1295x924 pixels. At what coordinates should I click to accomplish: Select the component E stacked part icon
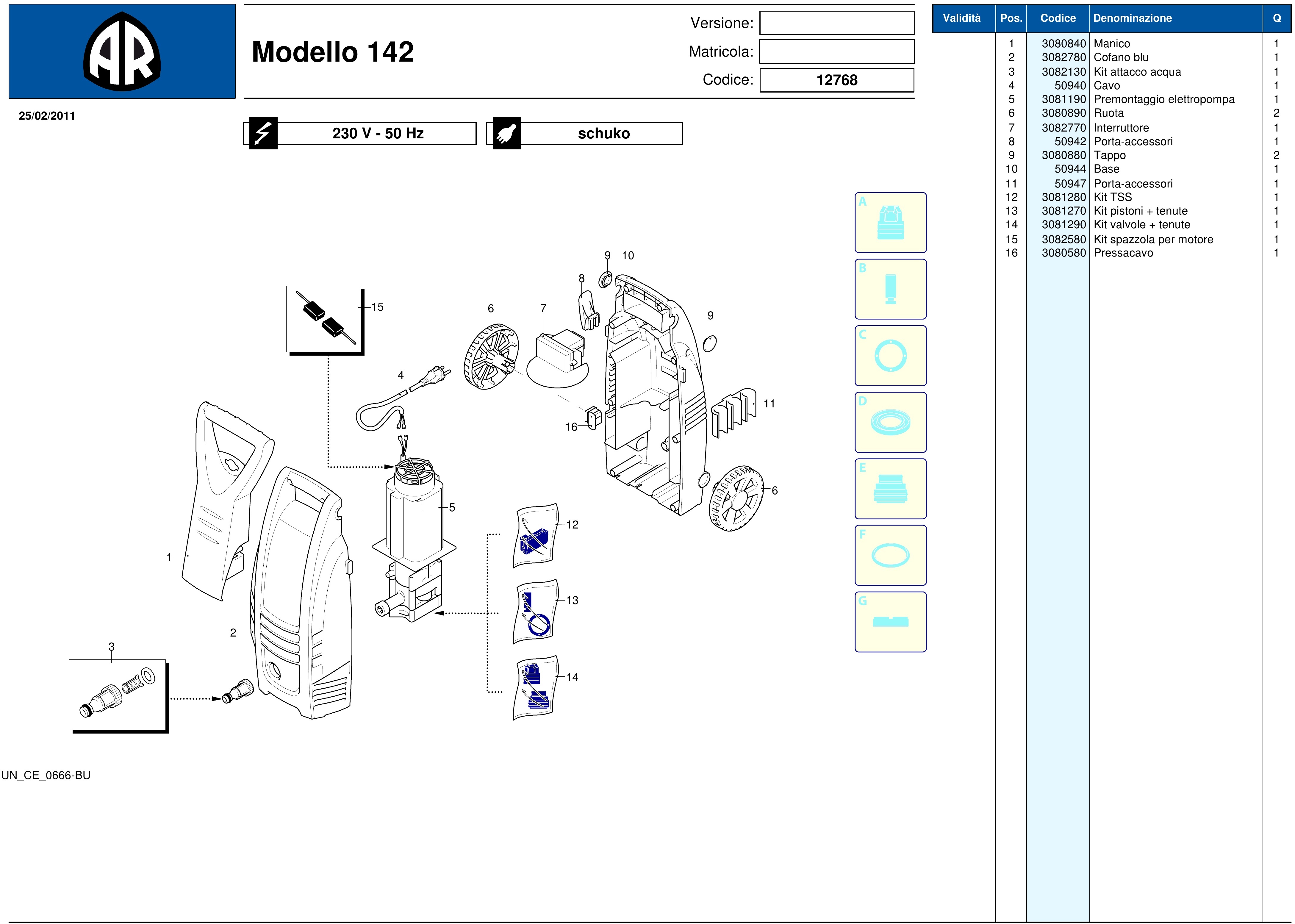point(890,489)
